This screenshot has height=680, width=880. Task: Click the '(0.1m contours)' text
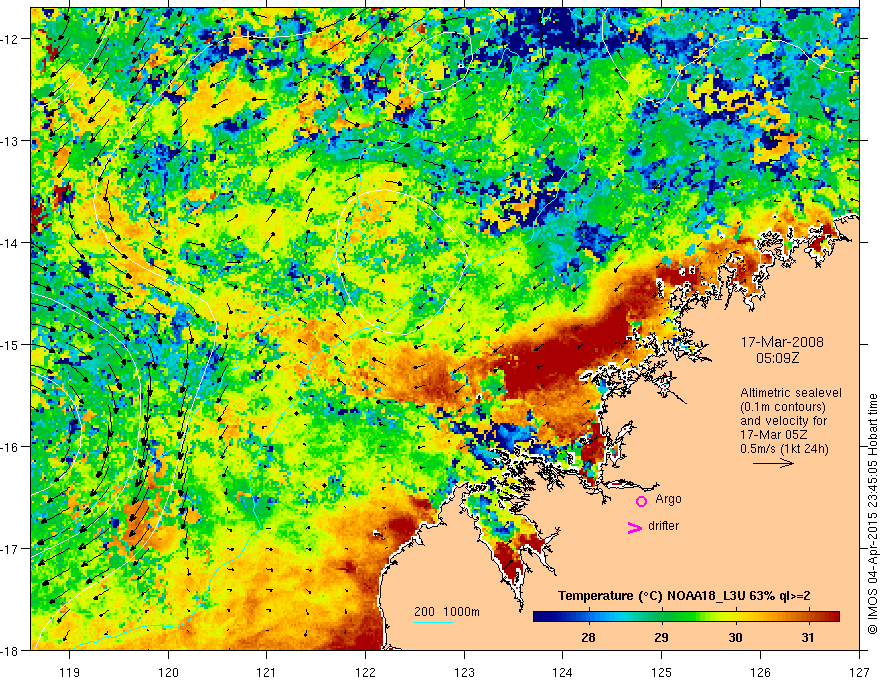(x=783, y=407)
